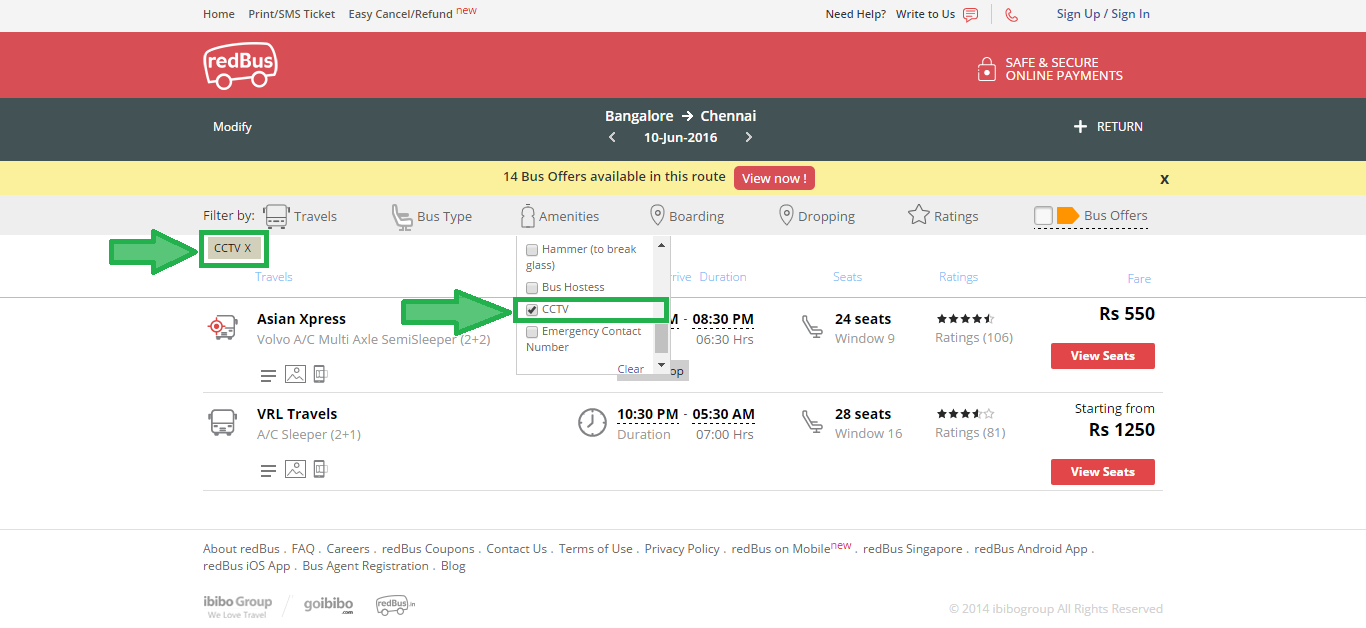Open Dropping location pin icon
The height and width of the screenshot is (628, 1366).
pyautogui.click(x=787, y=215)
